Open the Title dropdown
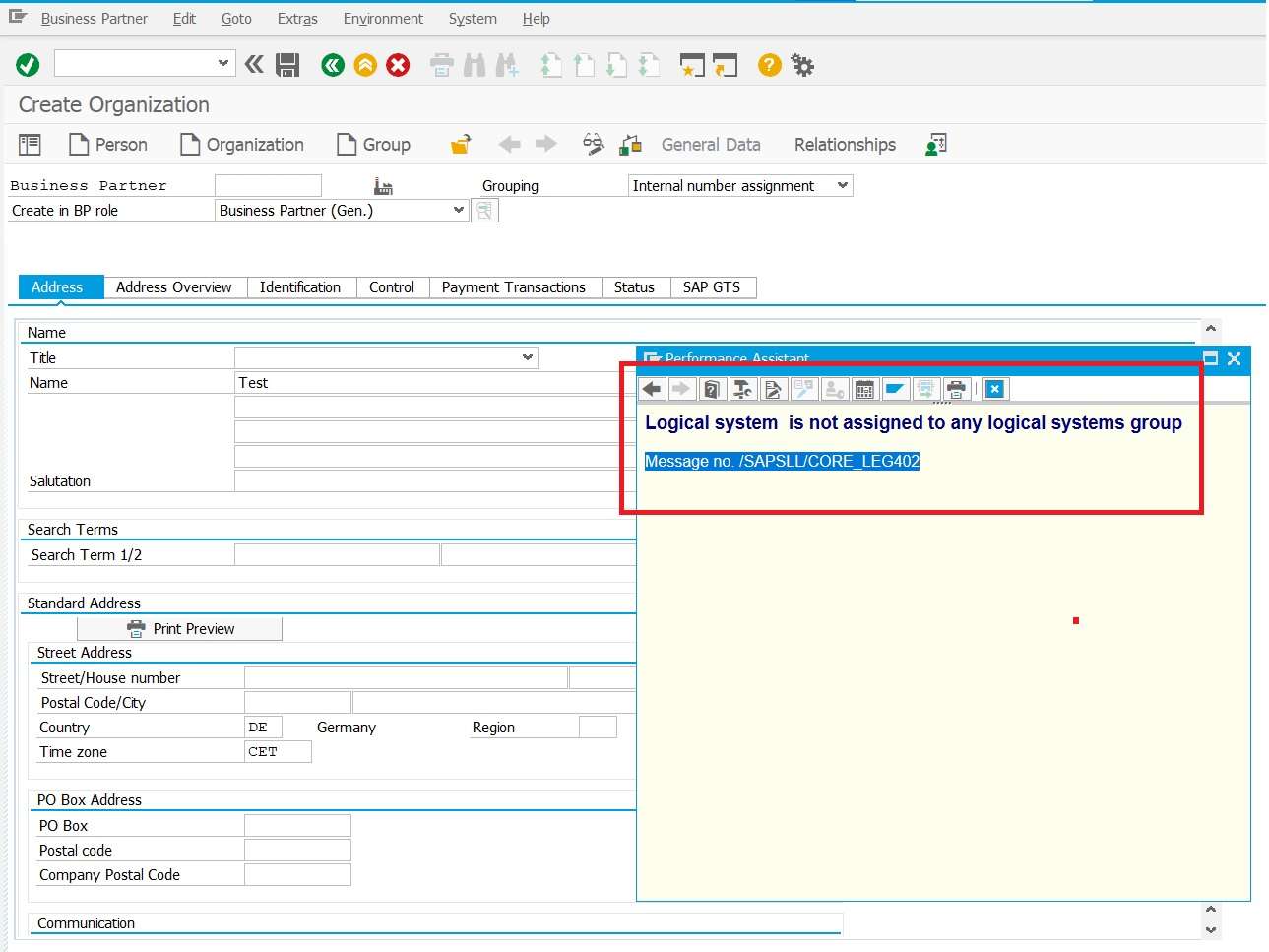This screenshot has width=1269, height=952. click(528, 357)
